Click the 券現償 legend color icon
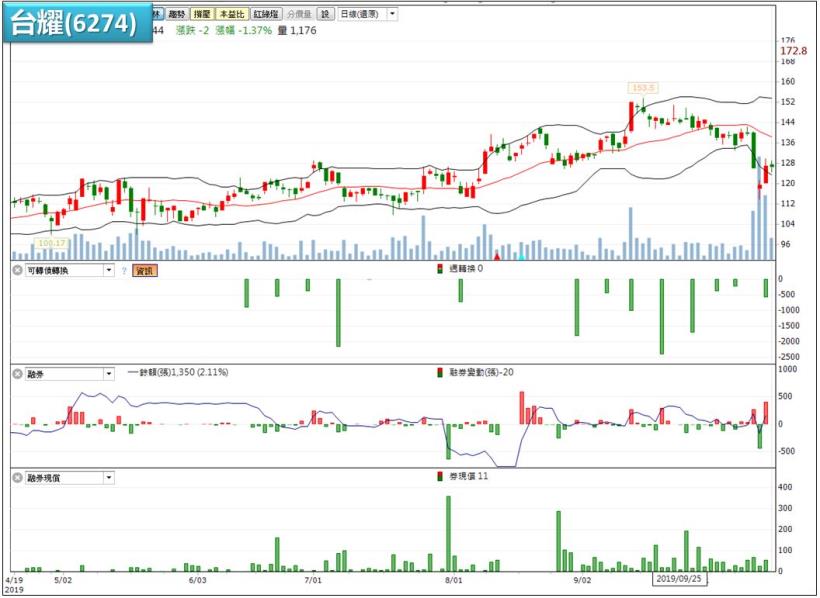The height and width of the screenshot is (598, 820). click(439, 477)
